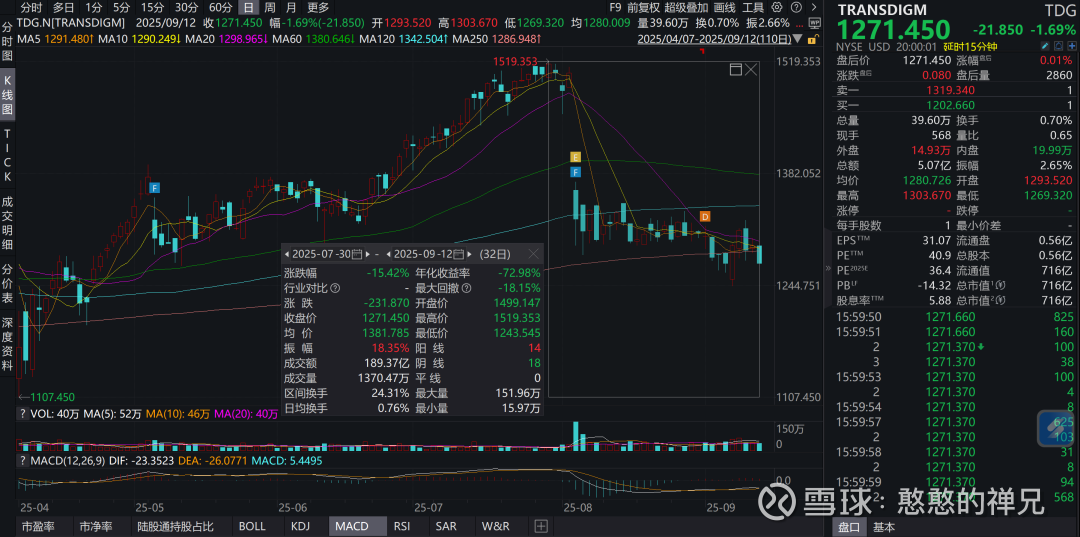The height and width of the screenshot is (537, 1080).
Task: Select the 日 daily period
Action: (x=248, y=8)
